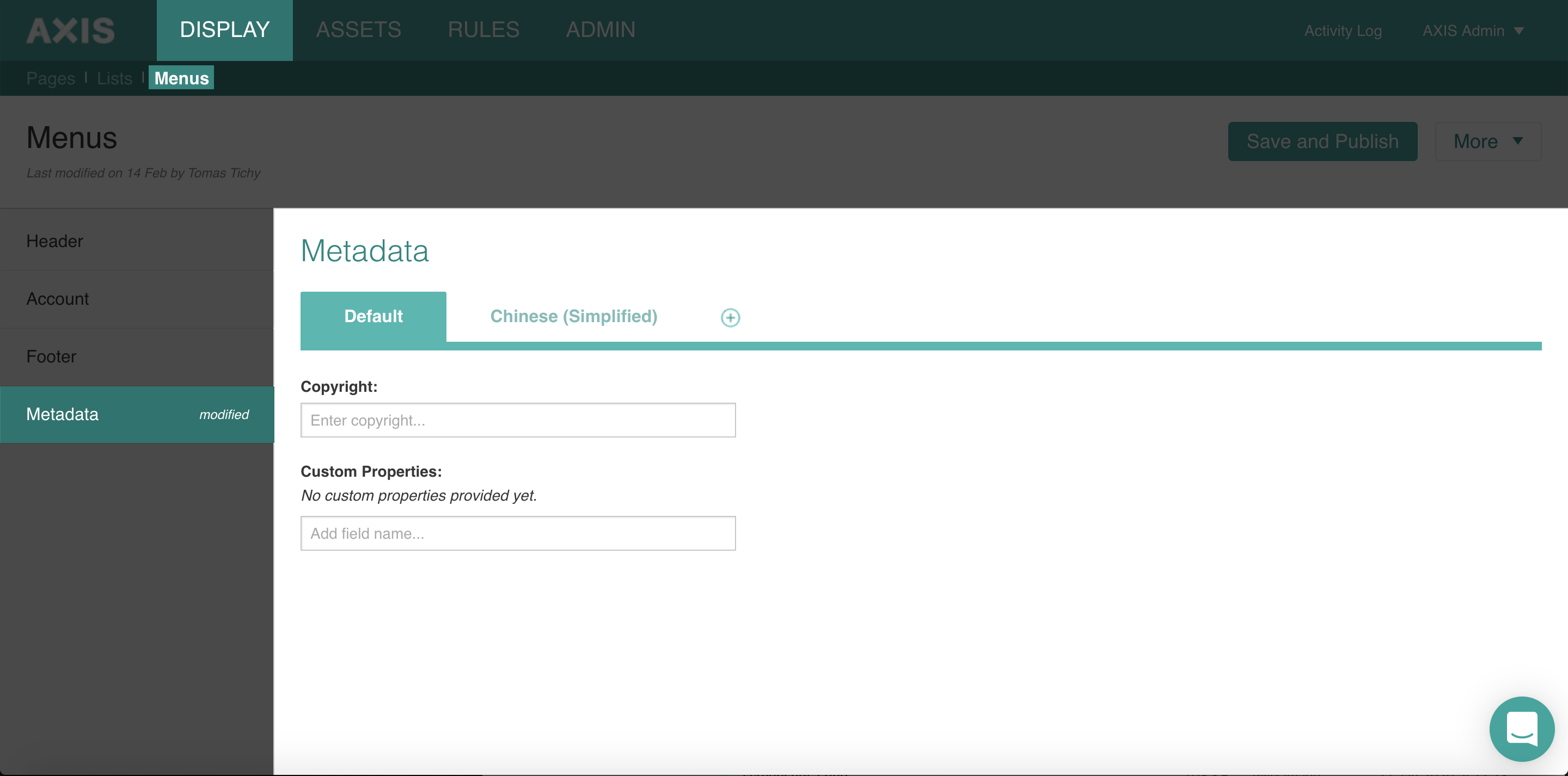Open the Activity Log

pos(1343,30)
